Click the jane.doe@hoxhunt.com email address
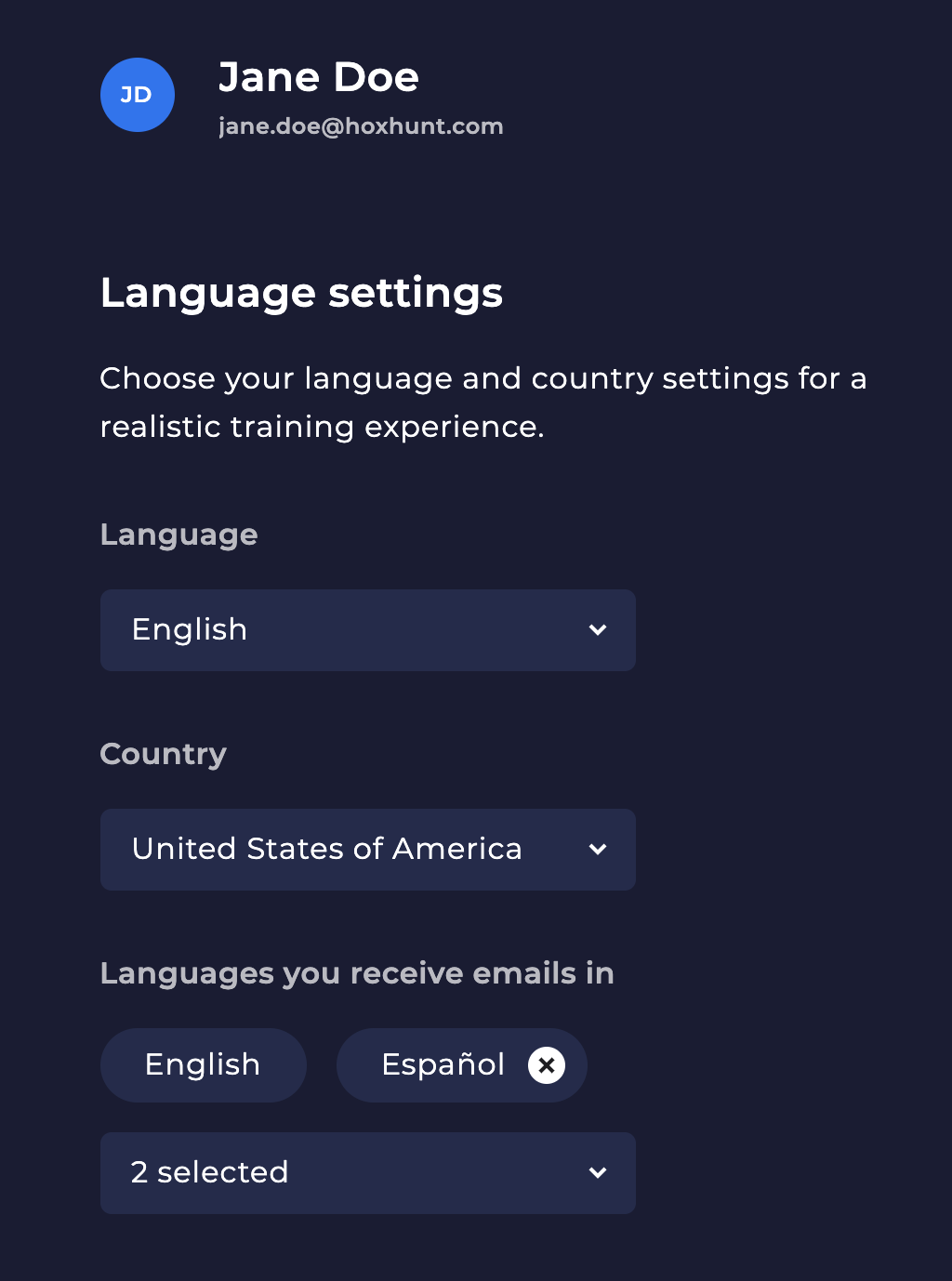The image size is (952, 1281). pos(361,126)
